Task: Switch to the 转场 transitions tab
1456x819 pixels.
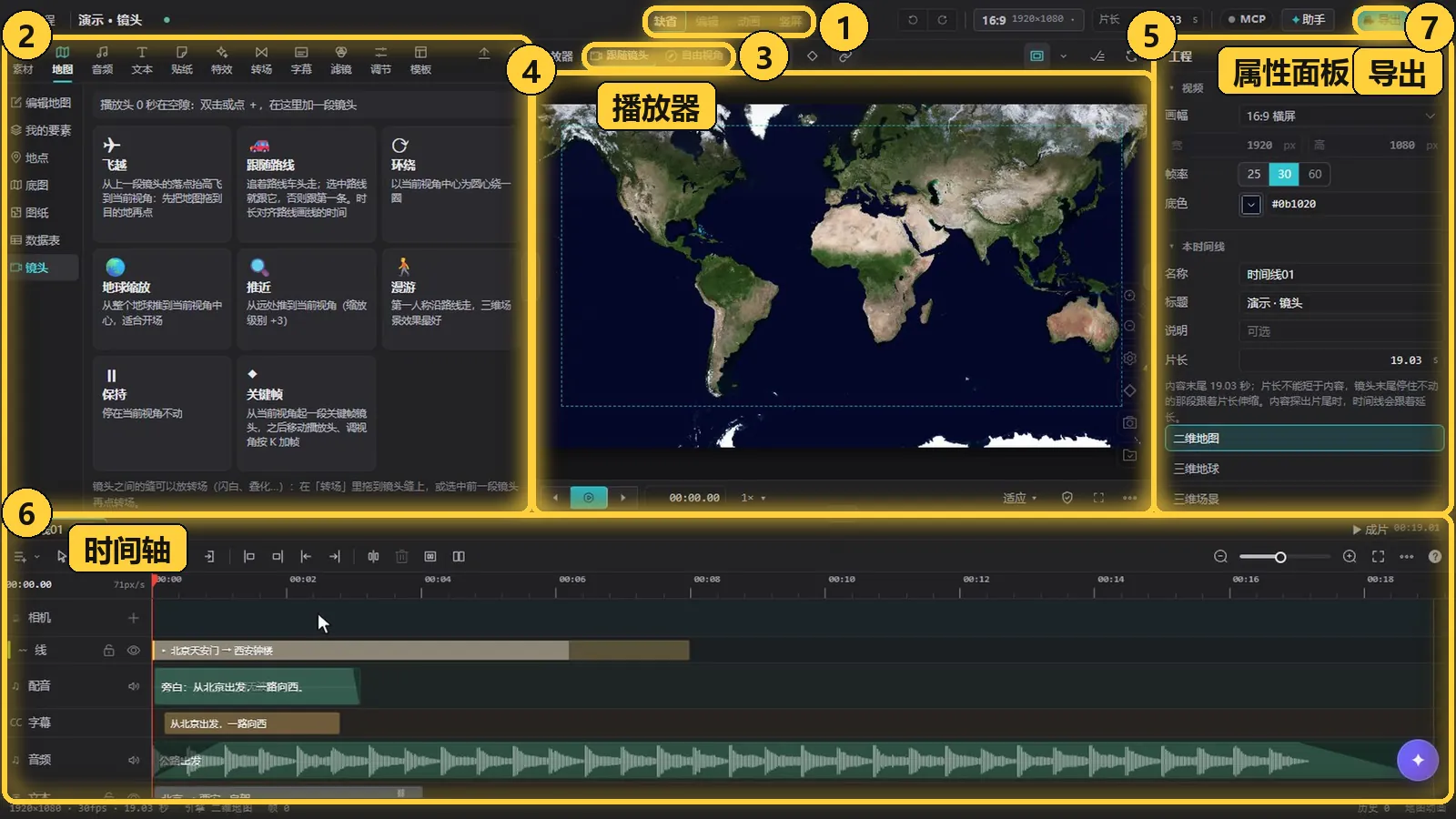Action: (x=261, y=60)
